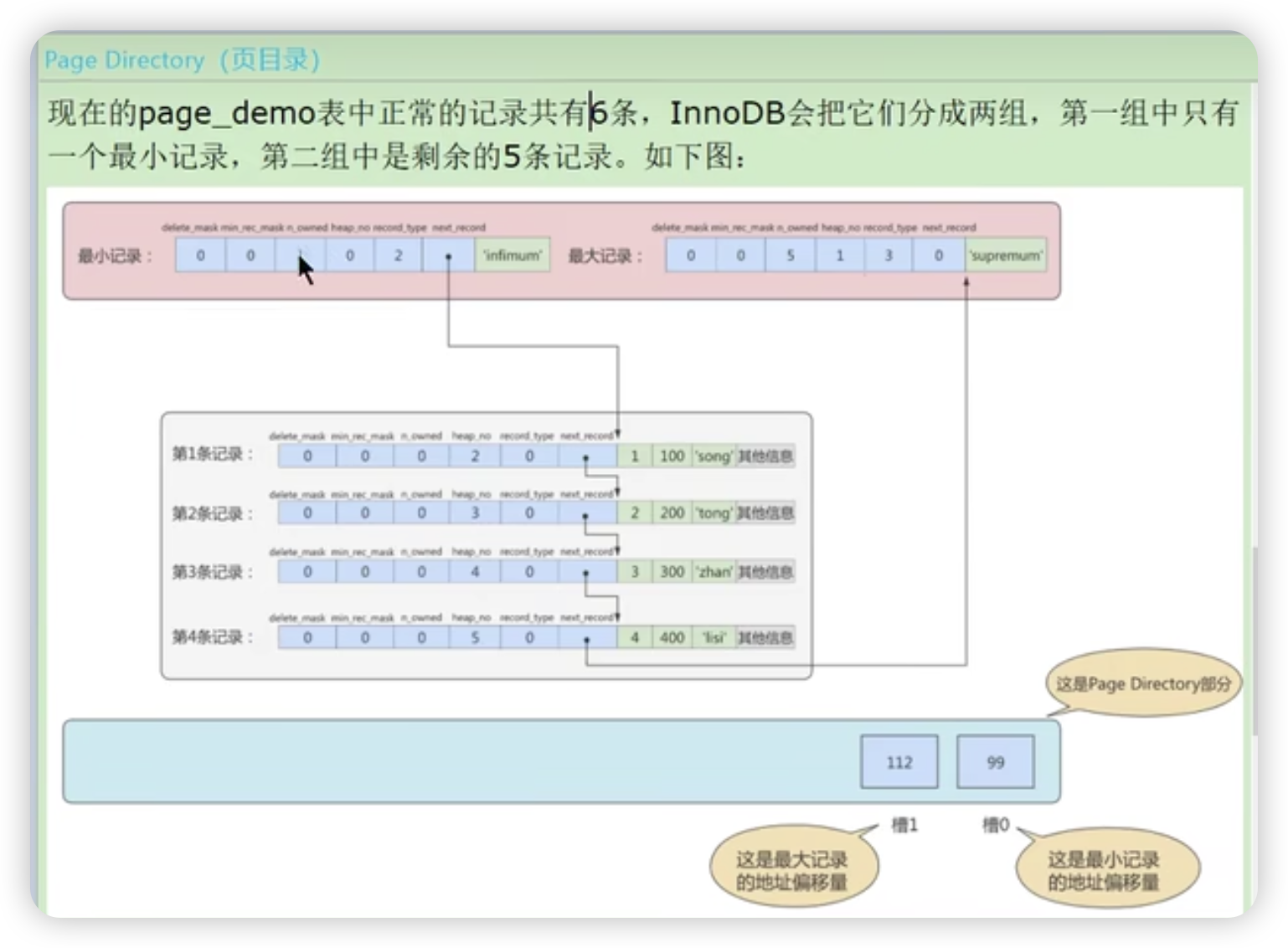This screenshot has width=1288, height=948.
Task: Click heap_no value 1 in 最大记录 row
Action: coord(839,255)
